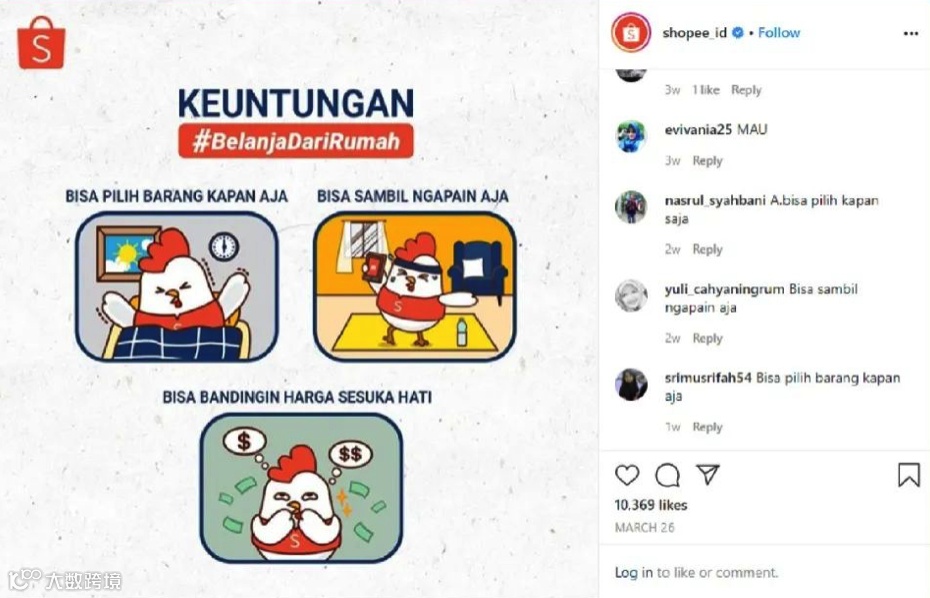
Task: Reply to srimusrifah54's comment
Action: click(x=708, y=427)
